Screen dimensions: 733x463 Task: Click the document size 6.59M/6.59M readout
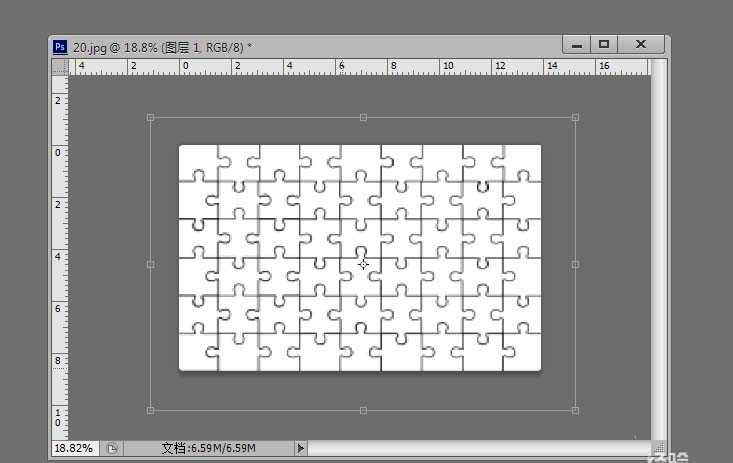tap(208, 449)
